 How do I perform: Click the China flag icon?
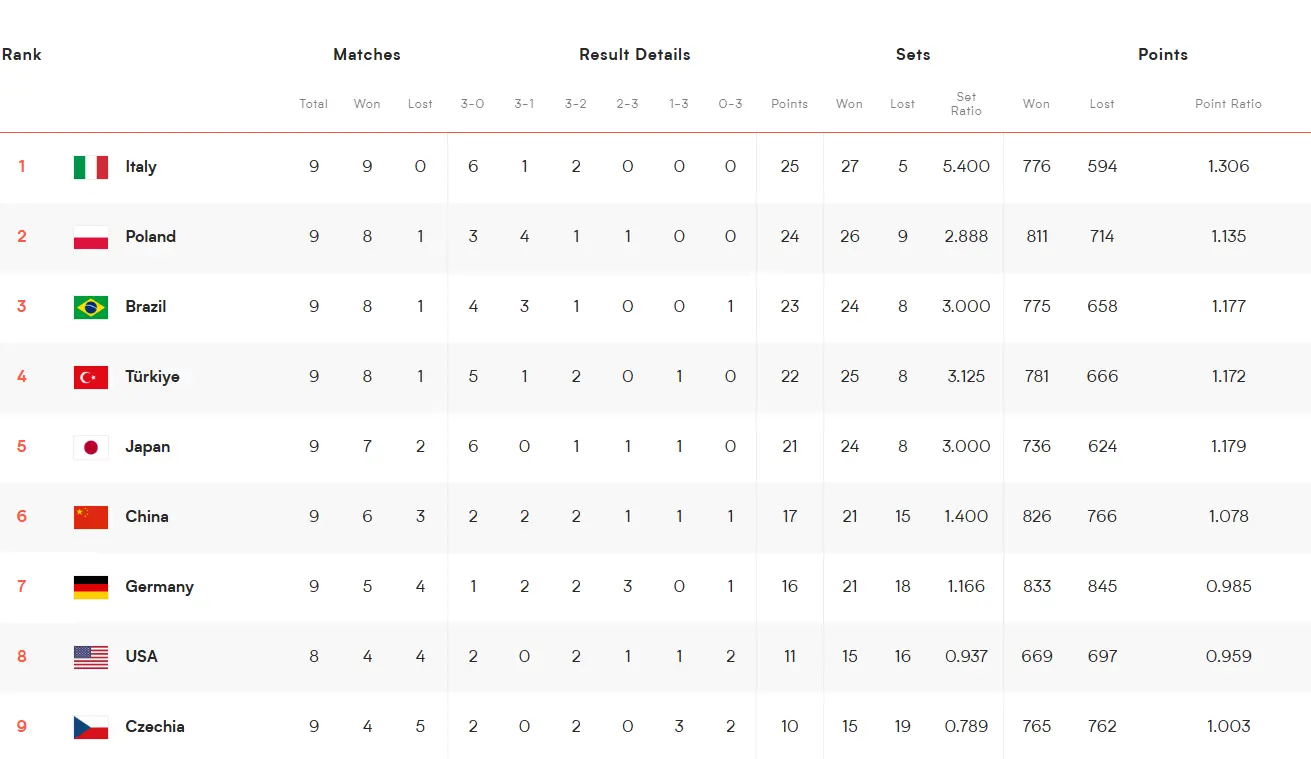pyautogui.click(x=91, y=517)
